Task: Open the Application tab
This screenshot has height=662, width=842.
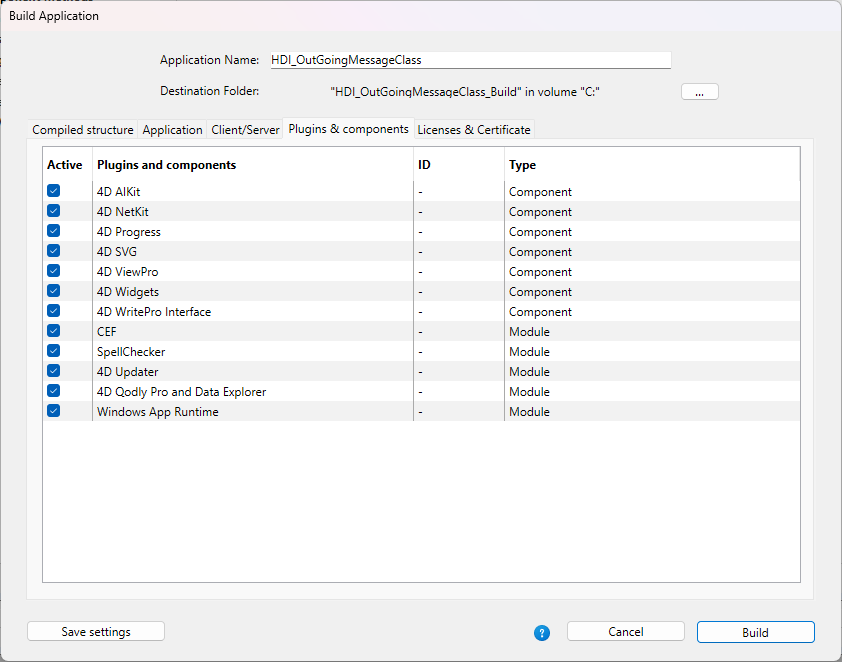Action: click(x=172, y=130)
